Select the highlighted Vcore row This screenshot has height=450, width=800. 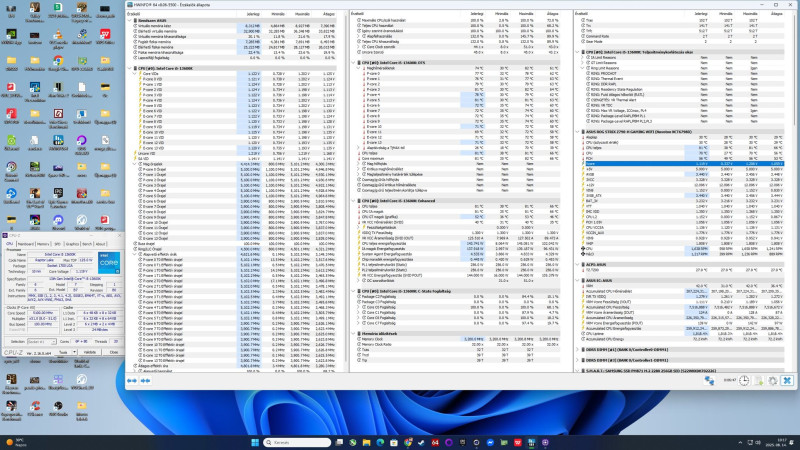pos(685,164)
